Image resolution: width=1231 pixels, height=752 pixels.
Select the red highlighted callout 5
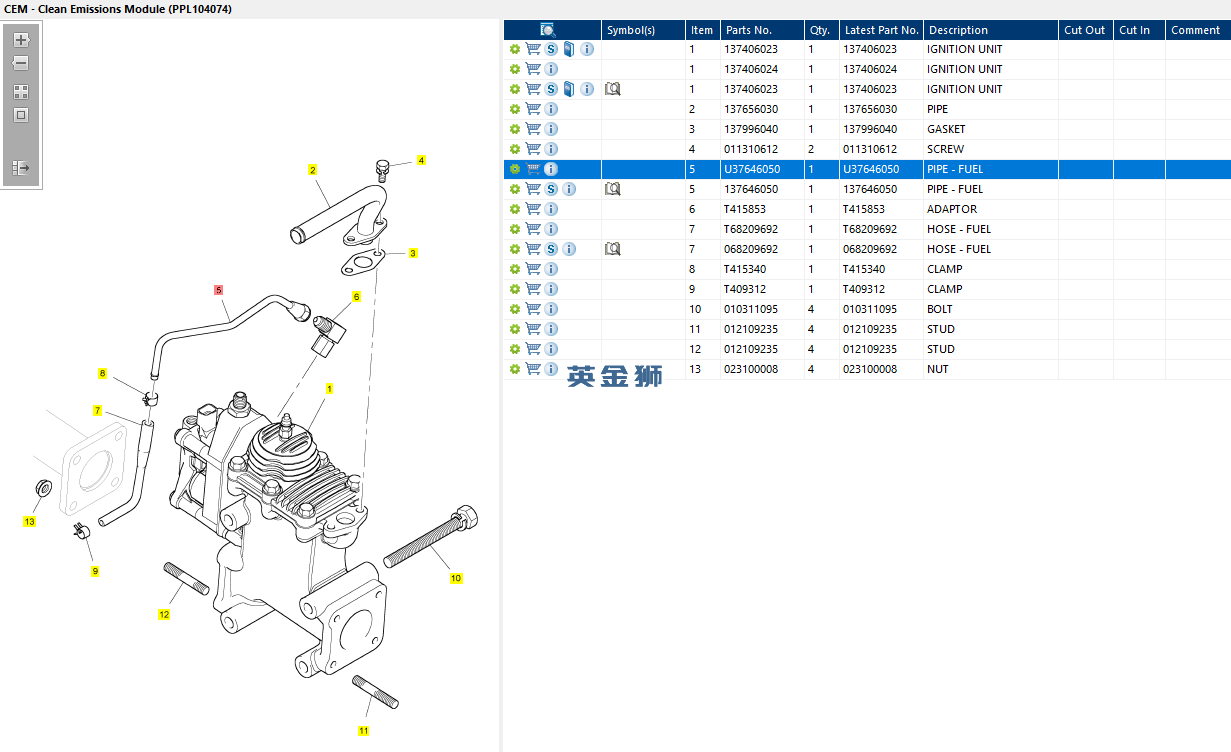[x=218, y=290]
